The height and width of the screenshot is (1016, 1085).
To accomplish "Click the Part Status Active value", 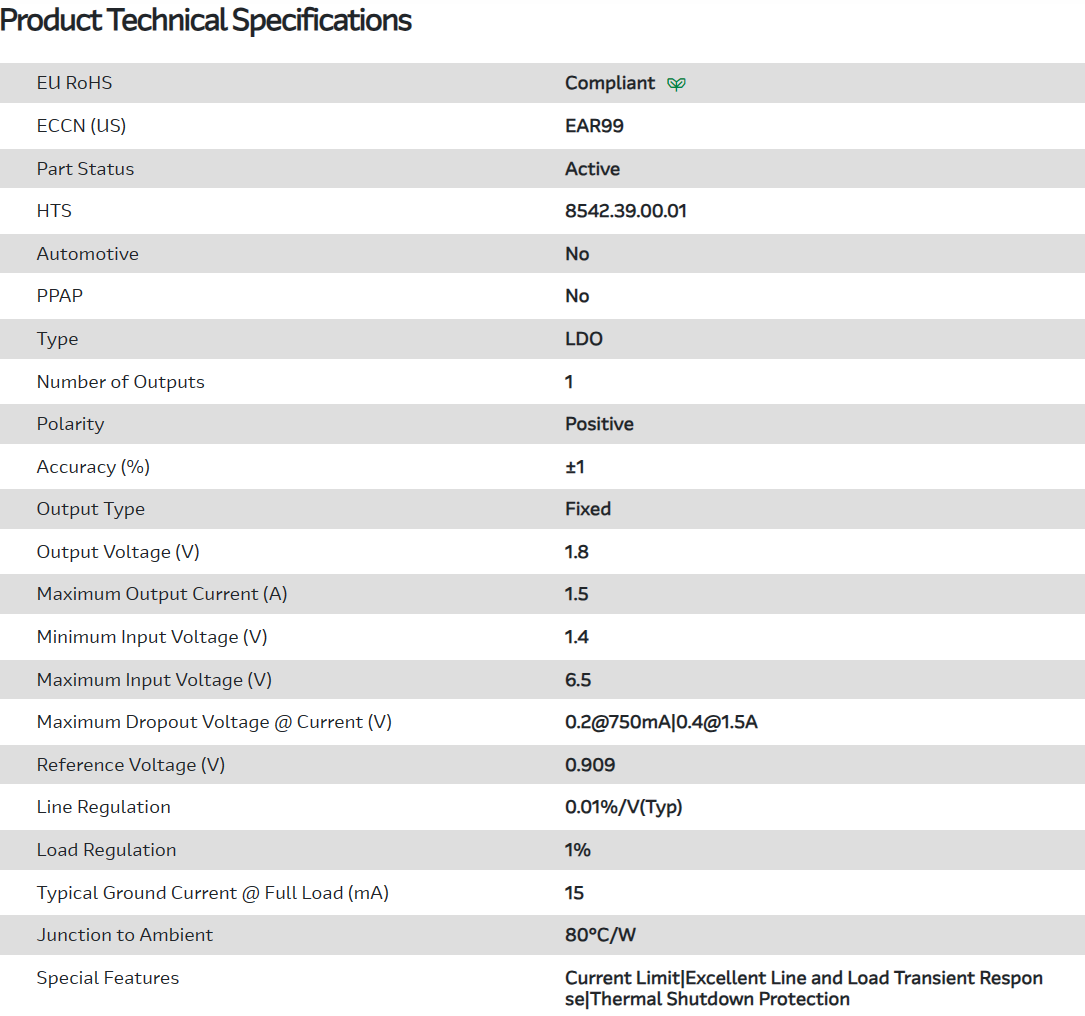I will [592, 169].
